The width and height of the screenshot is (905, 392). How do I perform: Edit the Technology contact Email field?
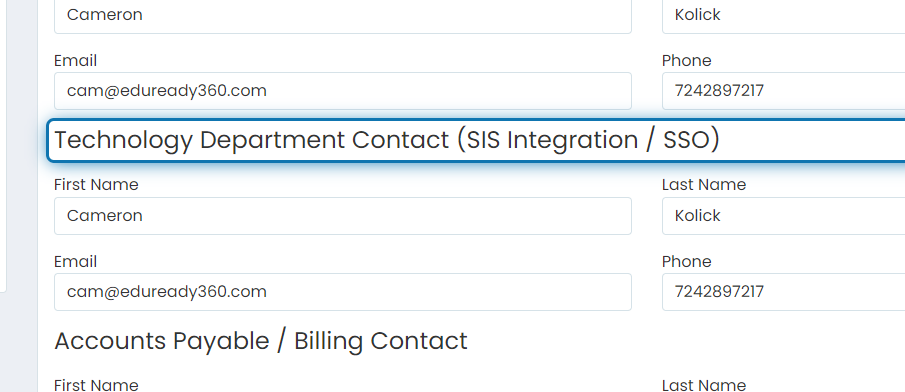pos(343,292)
